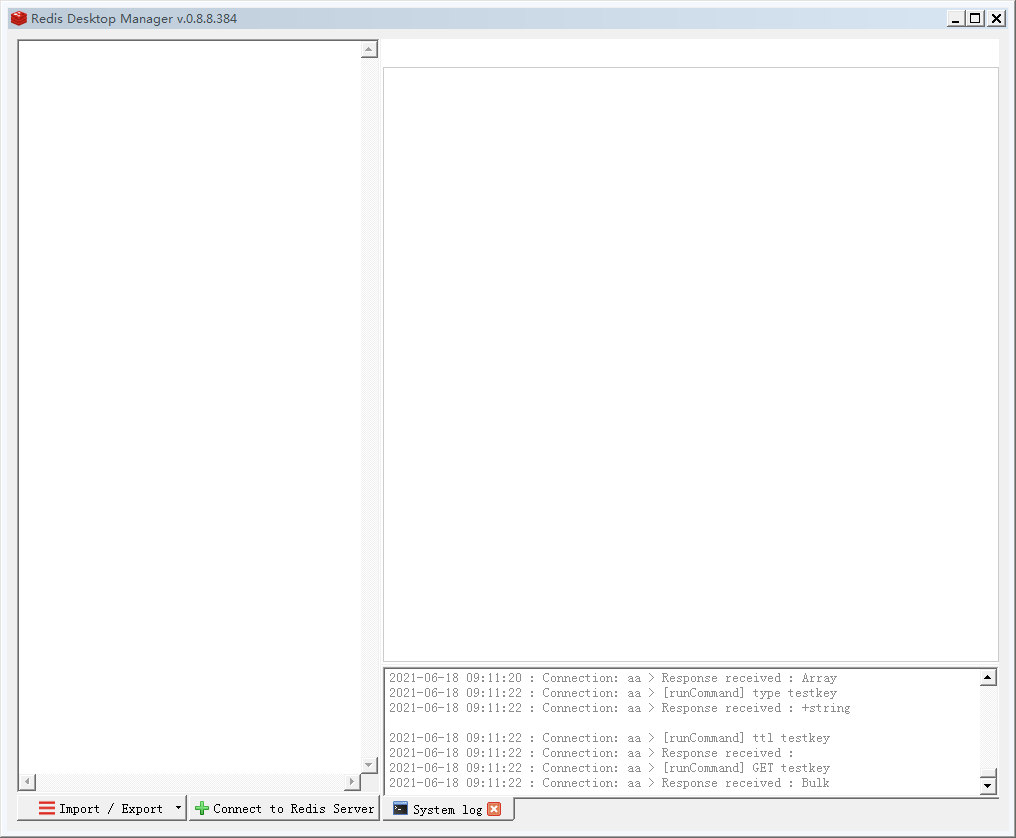Screen dimensions: 1016x838
Task: Close the System log tab
Action: click(x=494, y=809)
